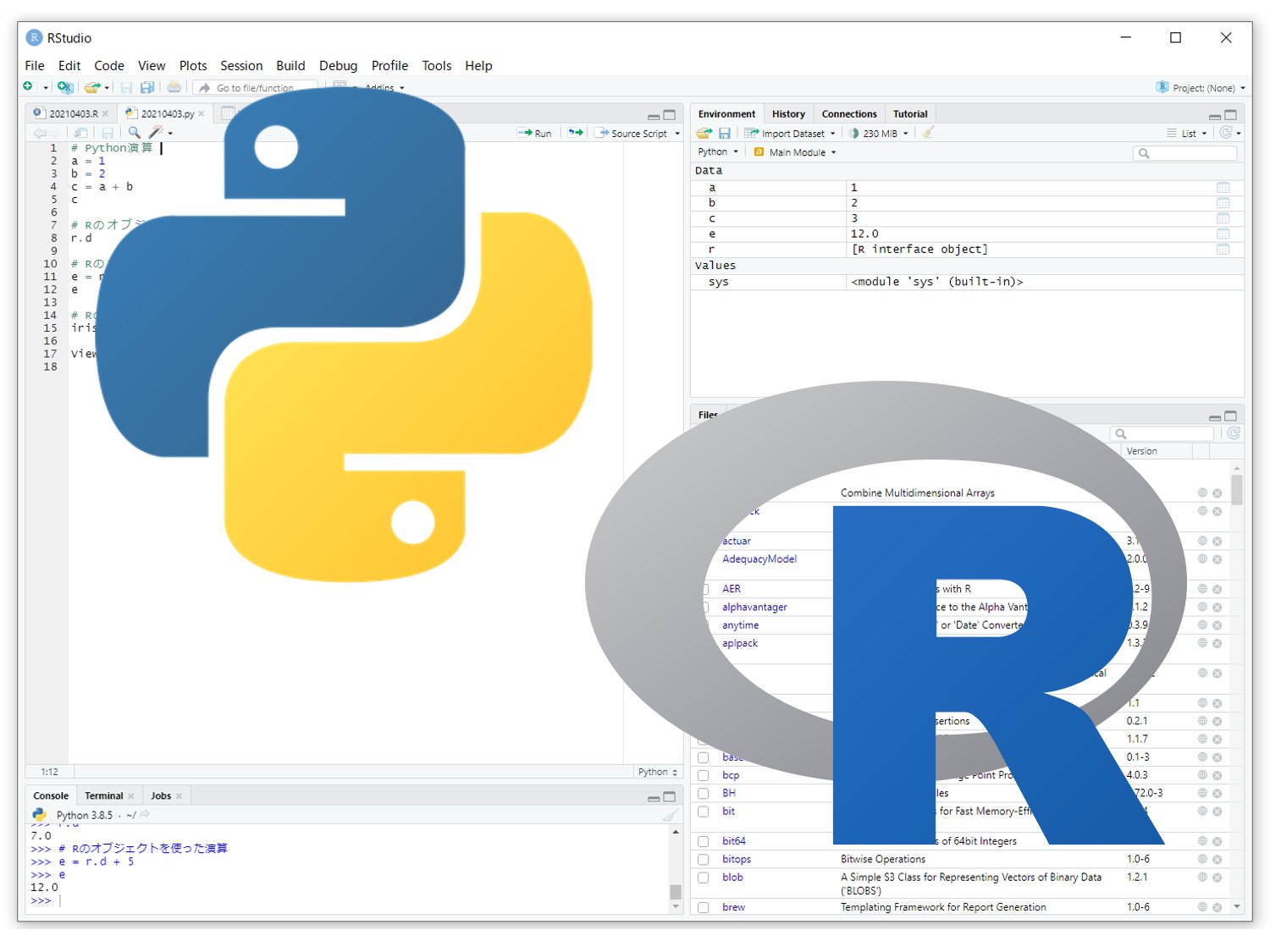Screen dimensions: 1270x952
Task: Click the Print icon on the toolbar
Action: click(174, 87)
